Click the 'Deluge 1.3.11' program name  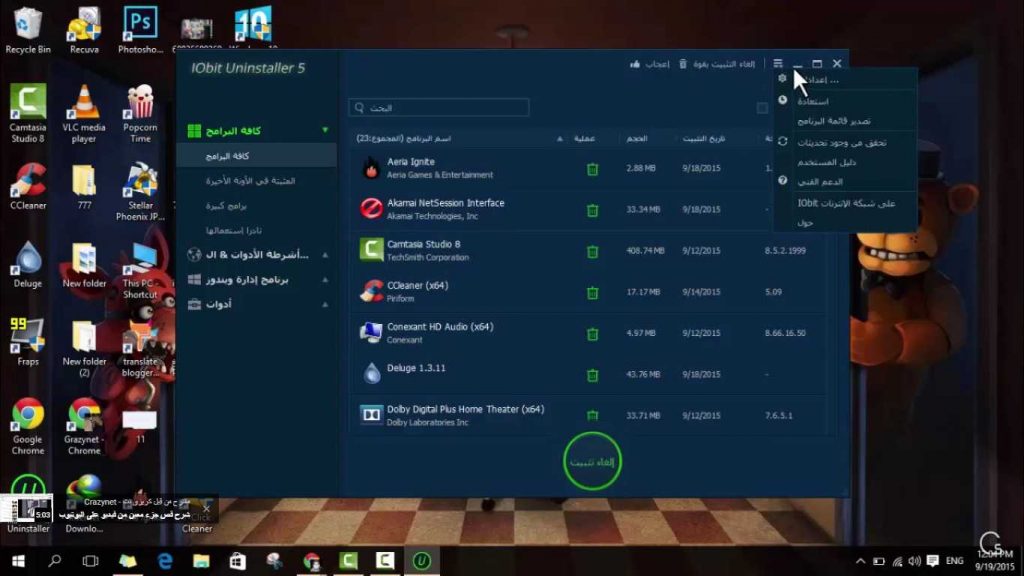click(416, 368)
